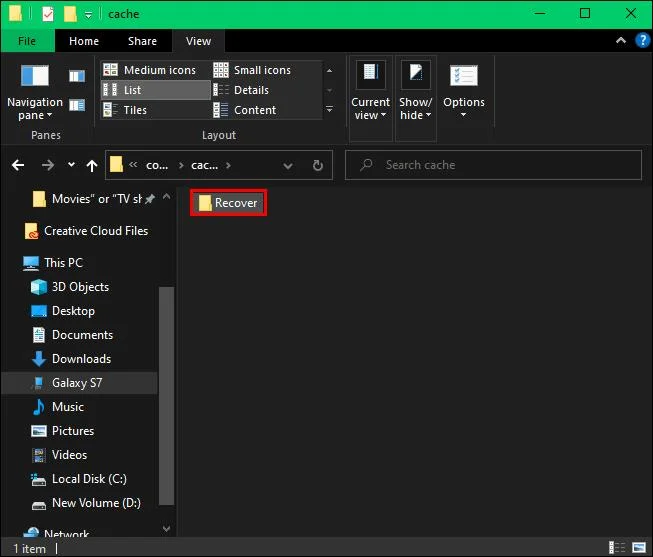Open Desktop in navigation pane
Viewport: 653px width, 557px height.
tap(63, 311)
